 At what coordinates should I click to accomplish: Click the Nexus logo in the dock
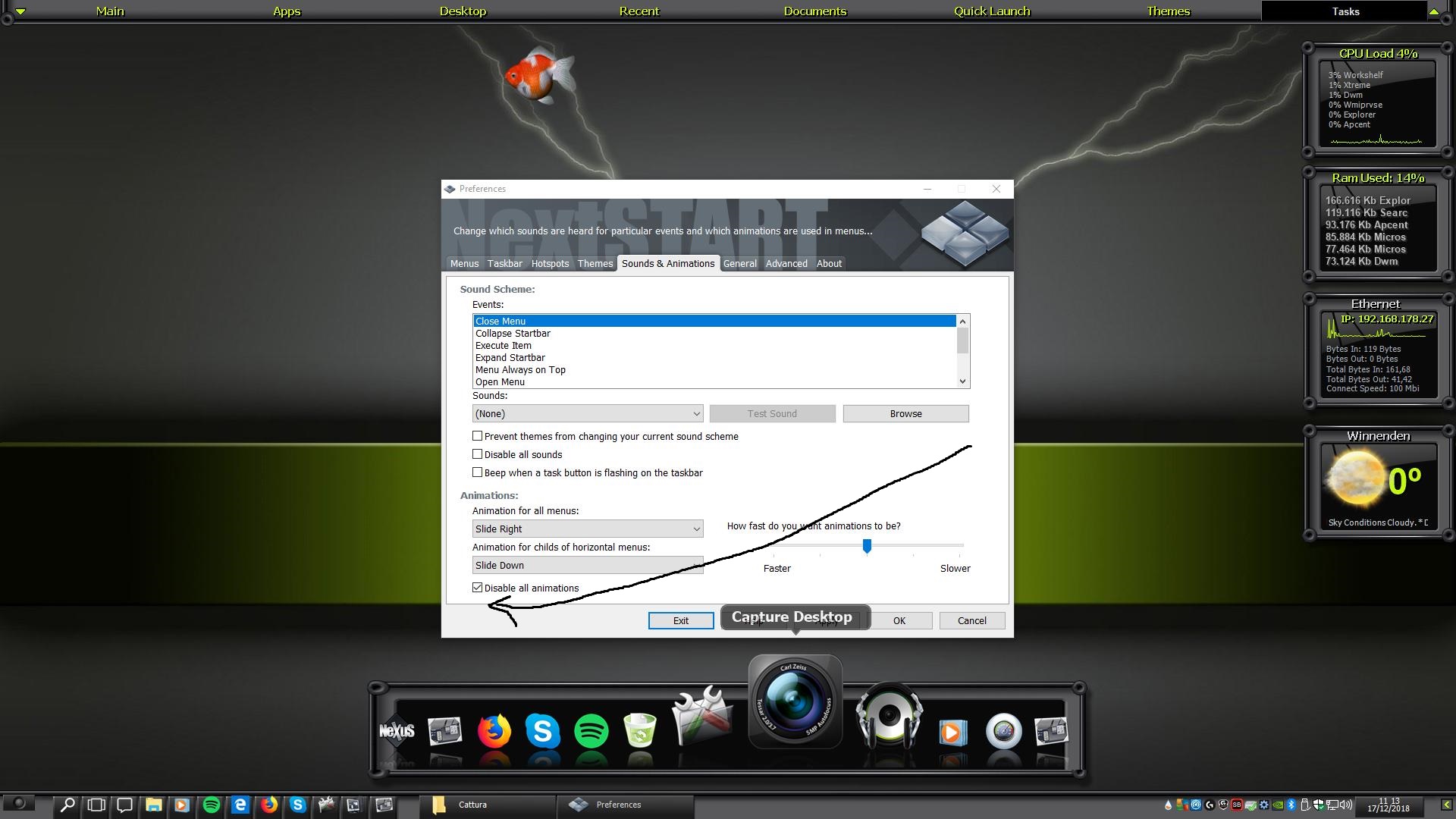(x=397, y=731)
